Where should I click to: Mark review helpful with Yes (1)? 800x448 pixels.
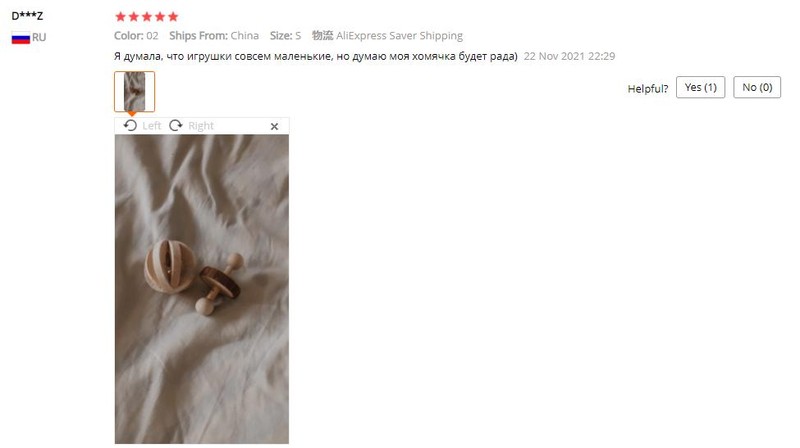coord(701,87)
